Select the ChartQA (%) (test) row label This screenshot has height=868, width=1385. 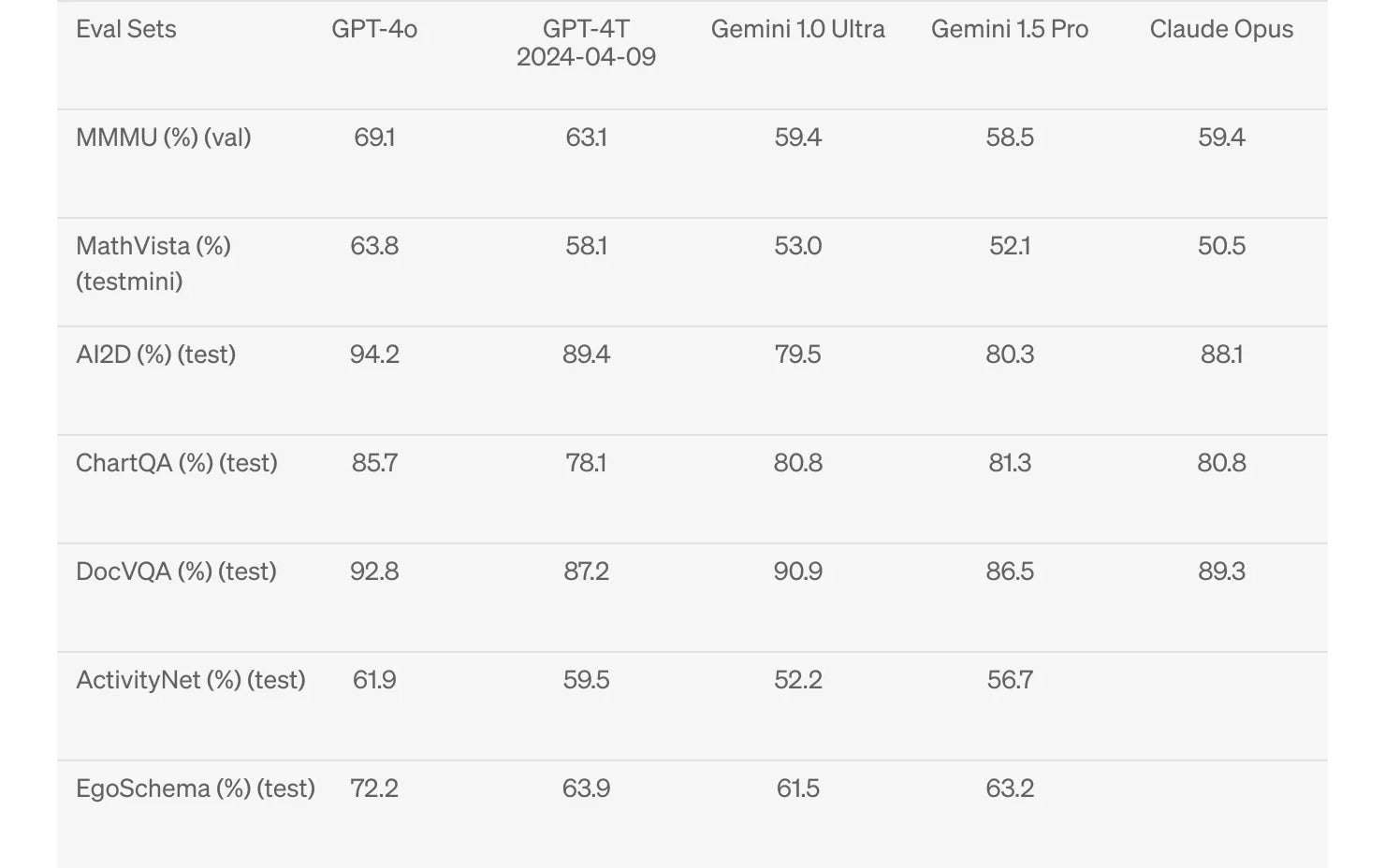pos(177,463)
